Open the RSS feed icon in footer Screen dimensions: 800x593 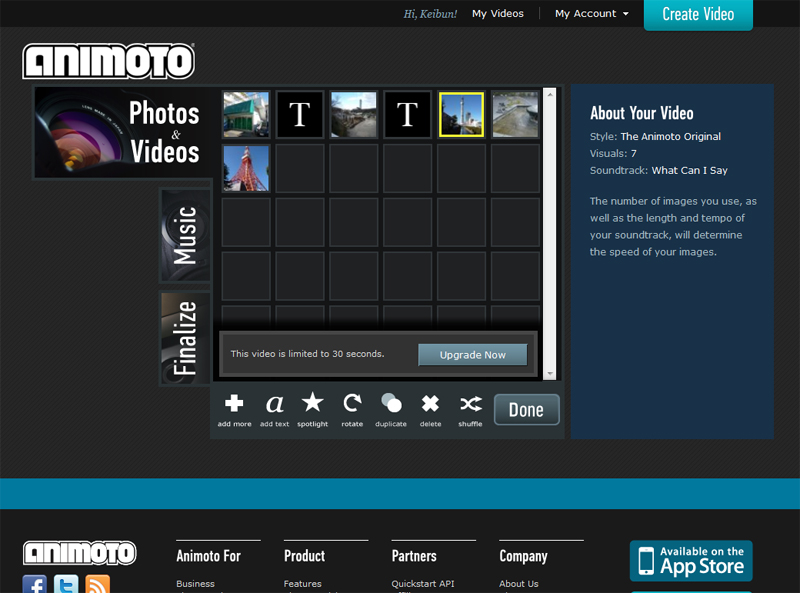pyautogui.click(x=97, y=584)
